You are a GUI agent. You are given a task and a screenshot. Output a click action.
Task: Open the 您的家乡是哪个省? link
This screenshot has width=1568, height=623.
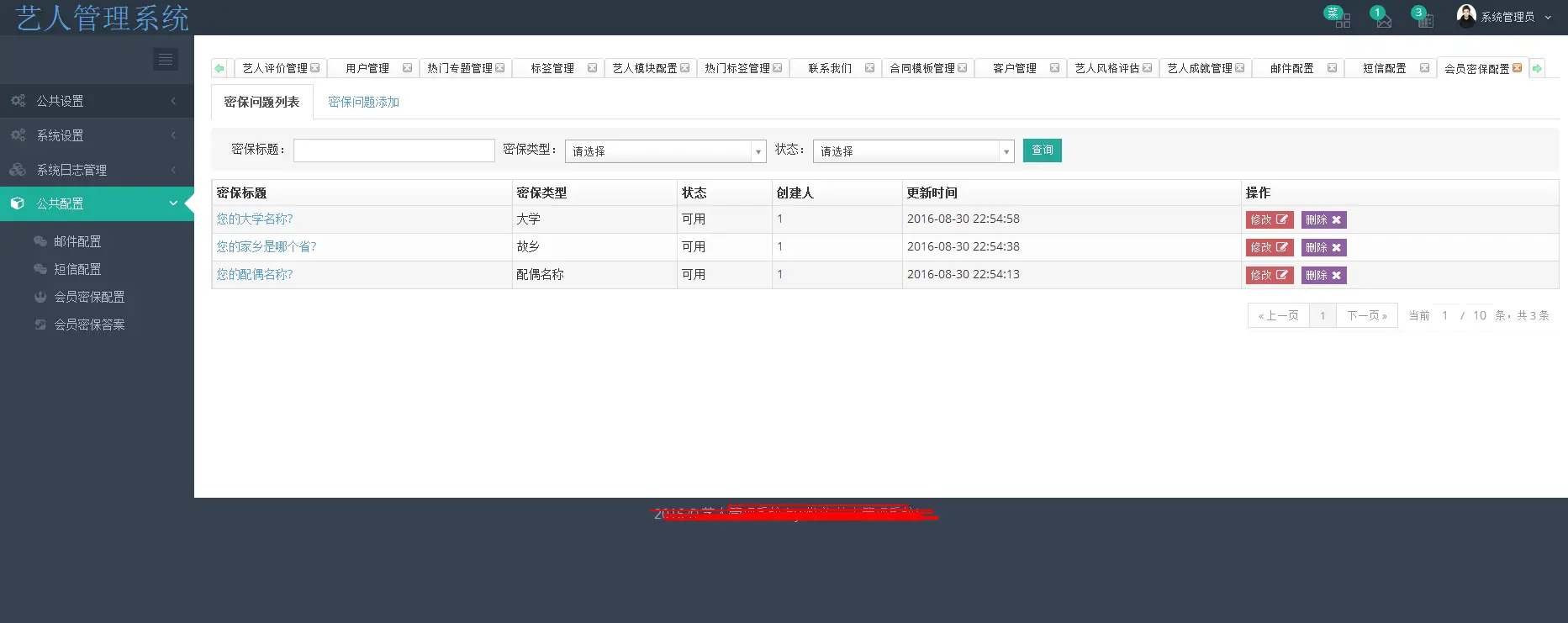[267, 246]
